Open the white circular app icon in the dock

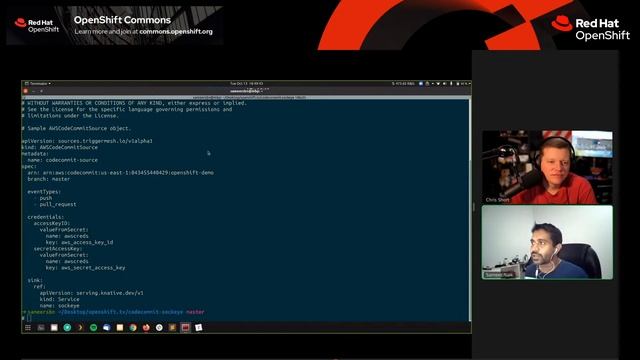159,327
